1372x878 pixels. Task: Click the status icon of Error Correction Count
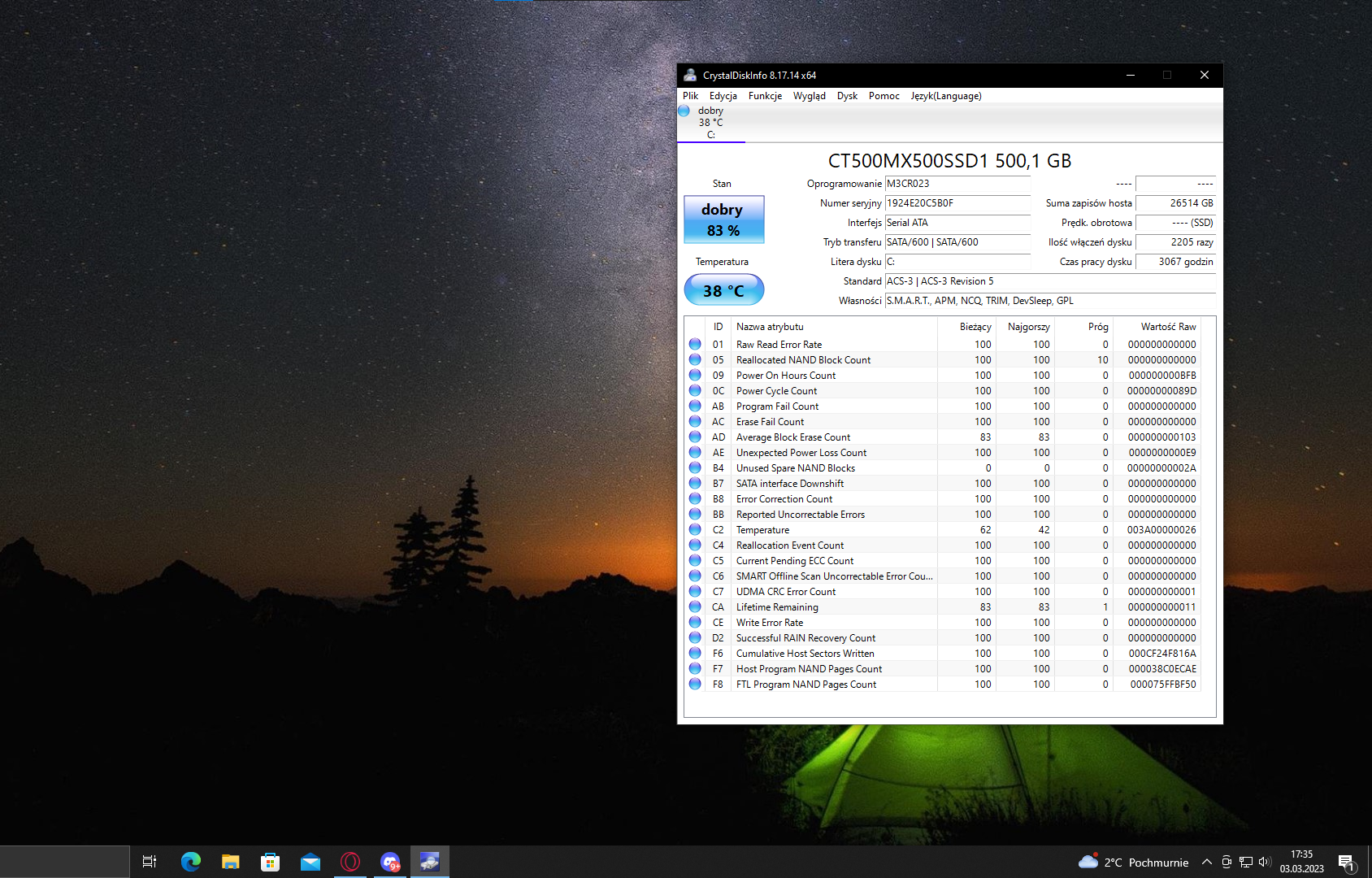click(695, 498)
